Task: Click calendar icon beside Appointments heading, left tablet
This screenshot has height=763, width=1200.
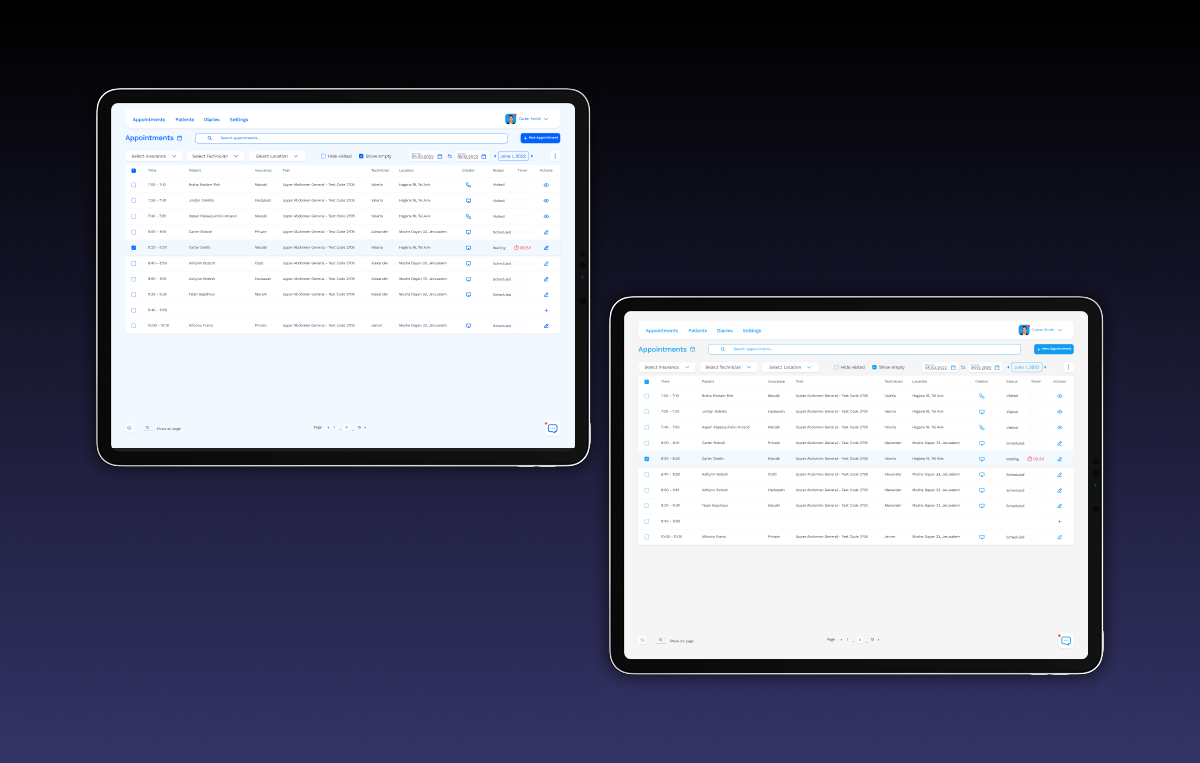Action: (x=180, y=138)
